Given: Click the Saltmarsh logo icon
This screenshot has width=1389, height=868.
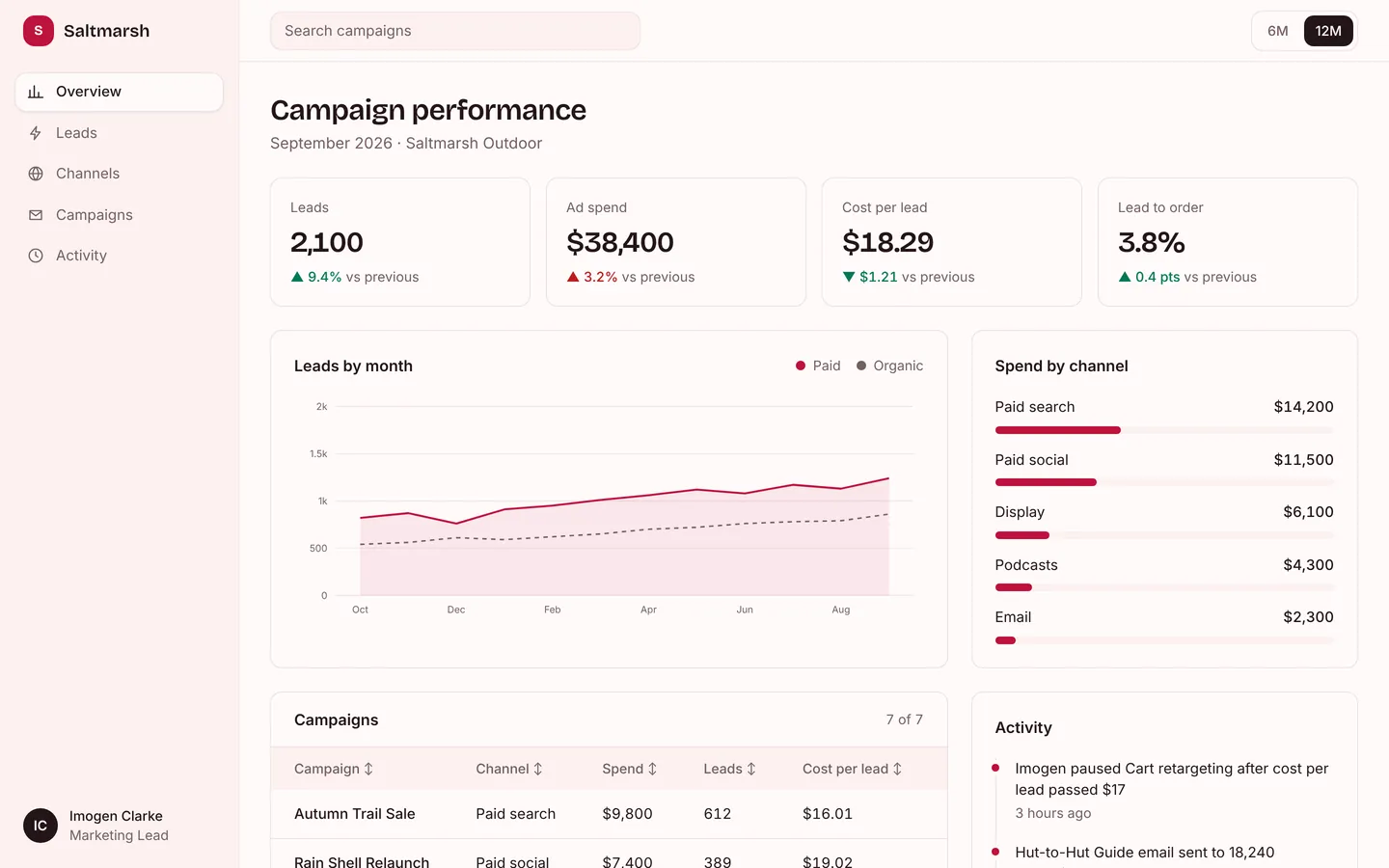Looking at the screenshot, I should (39, 31).
